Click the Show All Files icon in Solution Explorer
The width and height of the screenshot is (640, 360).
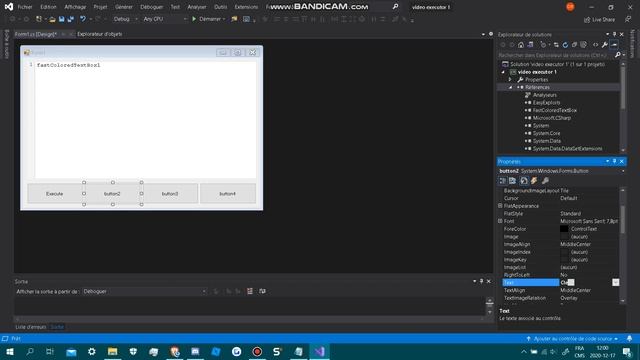point(584,45)
